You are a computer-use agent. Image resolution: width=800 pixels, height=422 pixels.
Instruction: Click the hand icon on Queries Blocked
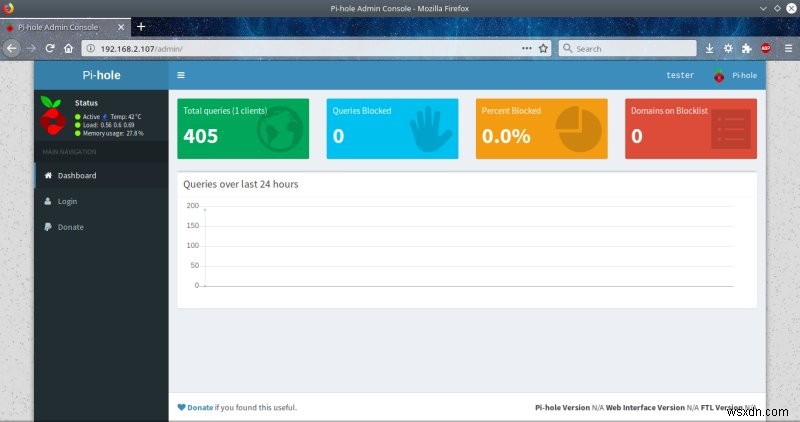point(430,129)
